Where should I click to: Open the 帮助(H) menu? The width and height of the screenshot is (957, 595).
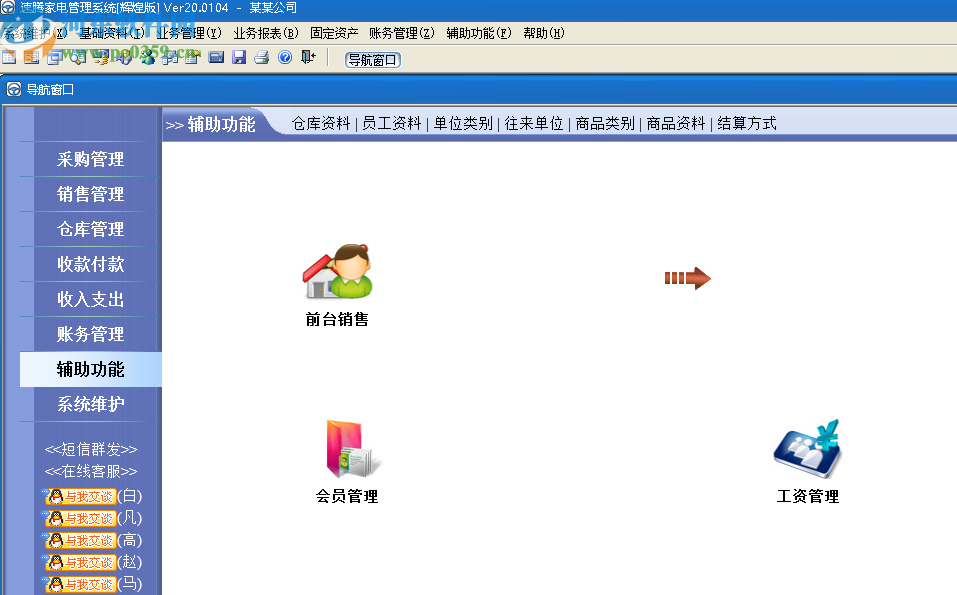click(x=544, y=33)
